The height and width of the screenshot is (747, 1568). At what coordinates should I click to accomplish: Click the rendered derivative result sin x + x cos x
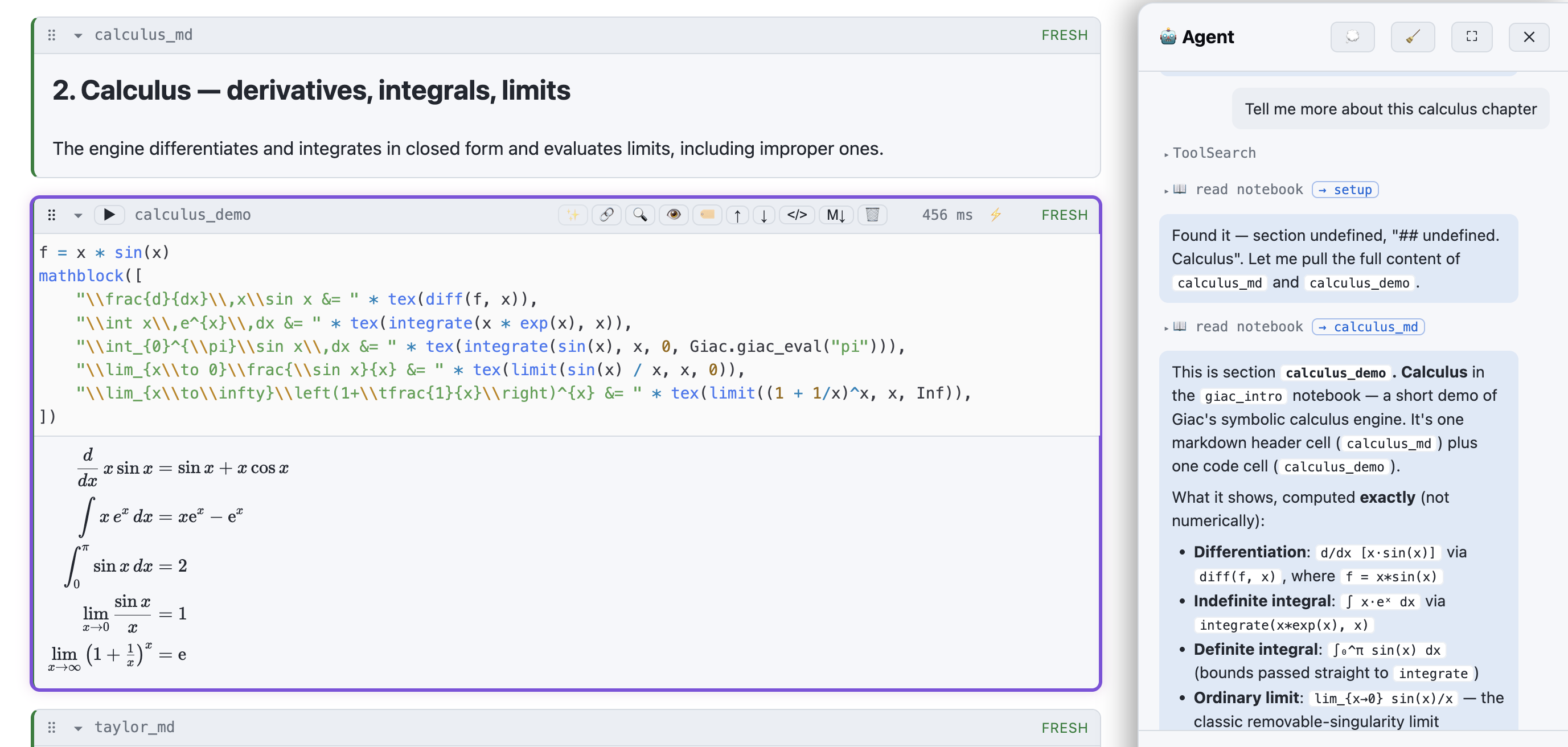pyautogui.click(x=232, y=467)
